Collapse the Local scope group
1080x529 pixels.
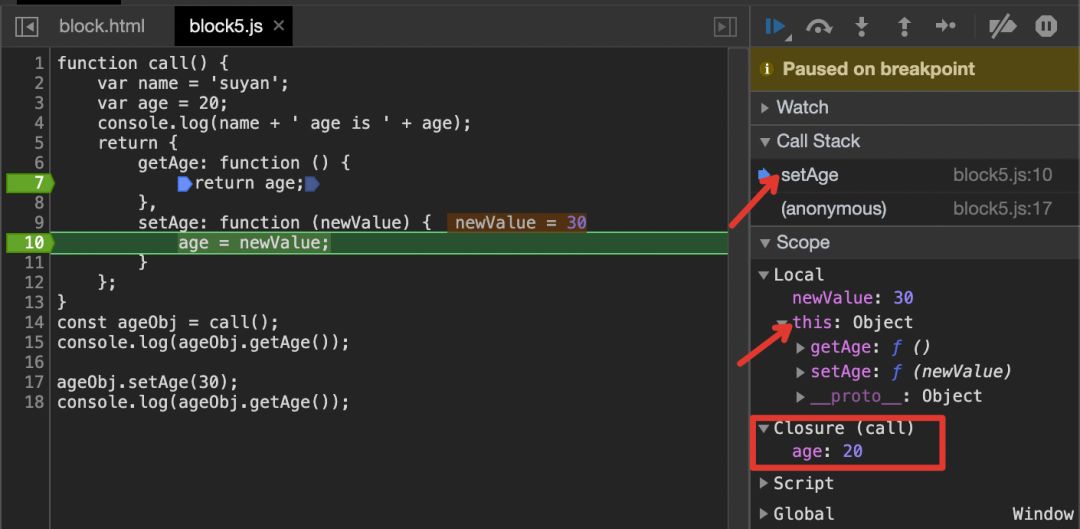pyautogui.click(x=763, y=275)
